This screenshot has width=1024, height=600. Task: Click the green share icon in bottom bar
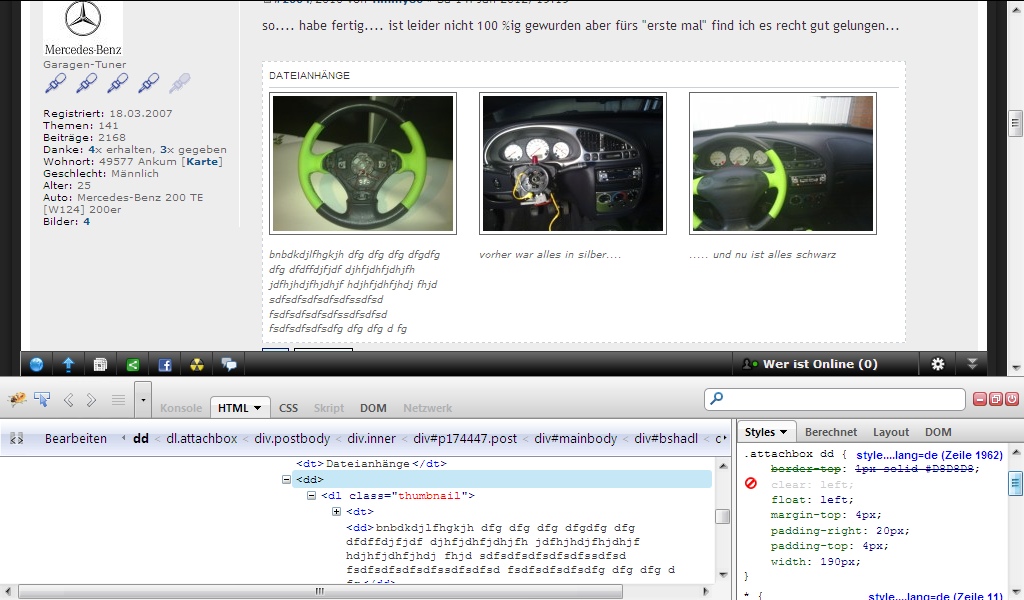point(133,365)
